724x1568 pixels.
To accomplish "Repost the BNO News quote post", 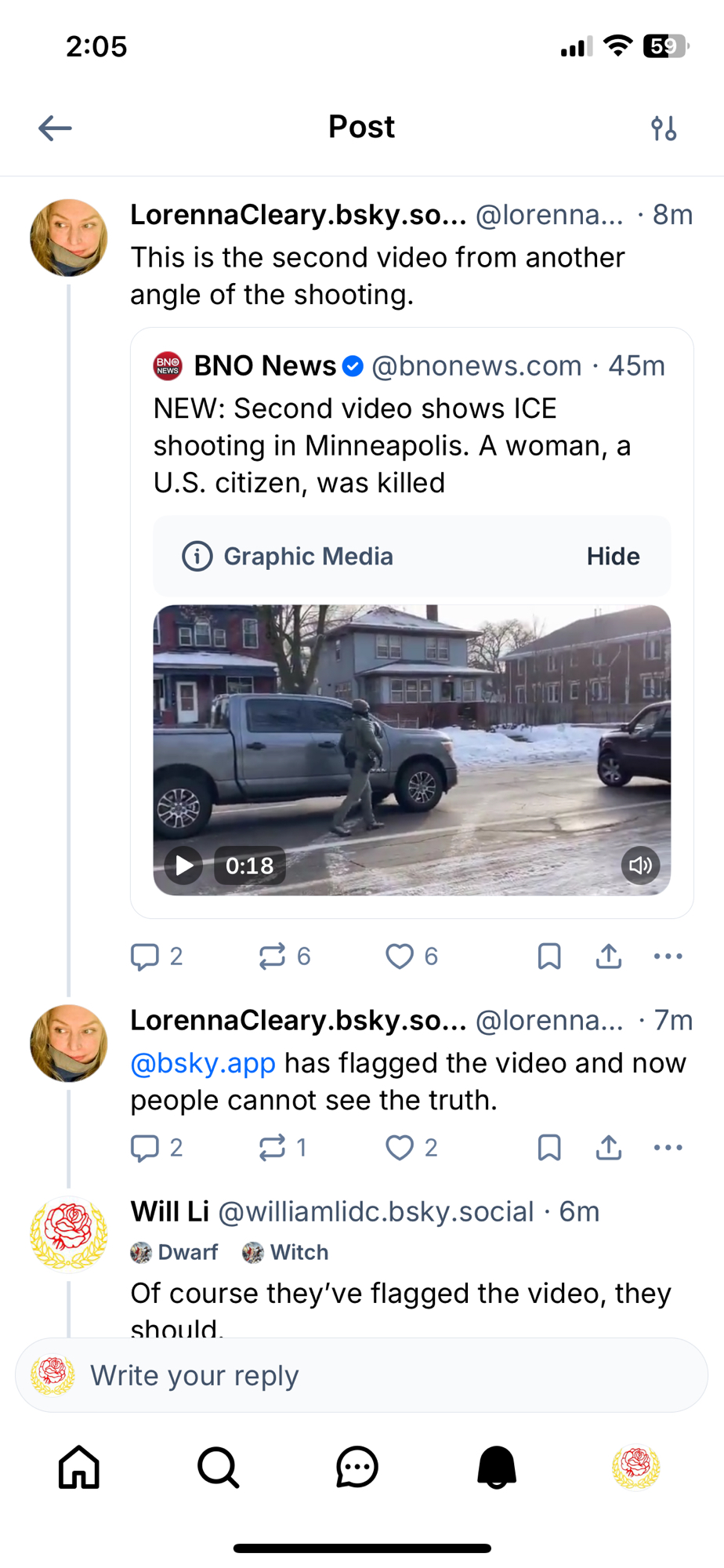I will (x=273, y=956).
